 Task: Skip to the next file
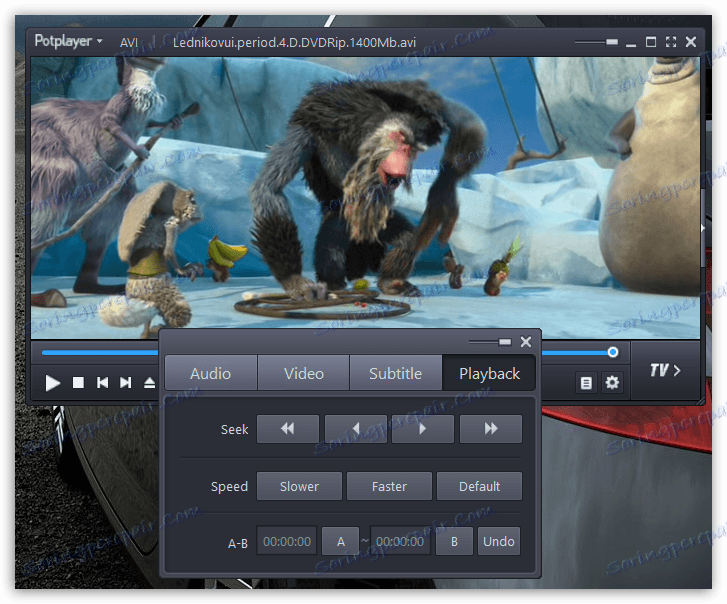[x=125, y=383]
